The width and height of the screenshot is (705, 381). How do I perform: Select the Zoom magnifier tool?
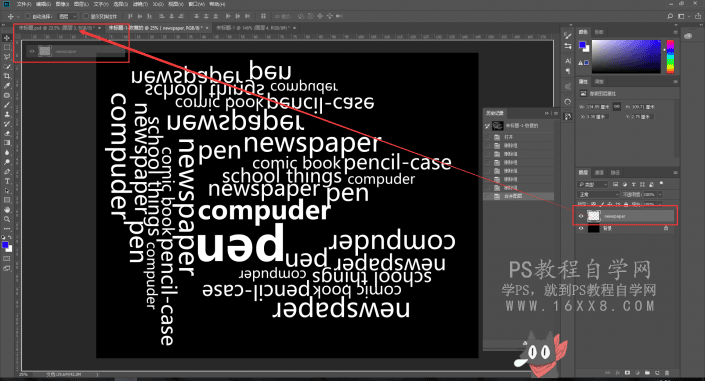pyautogui.click(x=7, y=220)
